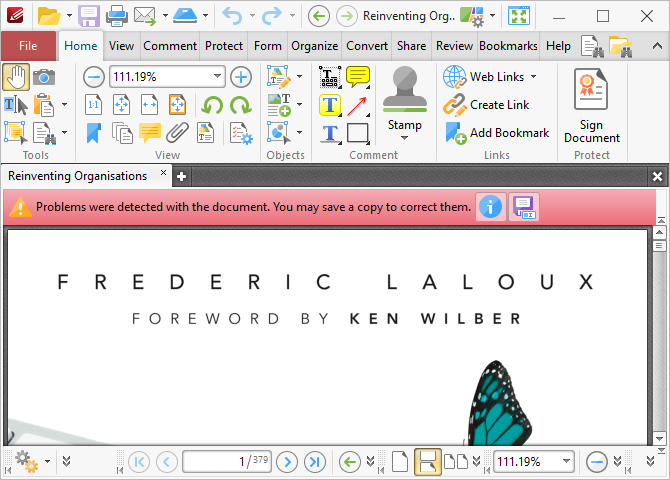Redo the last action
Viewport: 670px width, 480px height.
click(x=272, y=16)
